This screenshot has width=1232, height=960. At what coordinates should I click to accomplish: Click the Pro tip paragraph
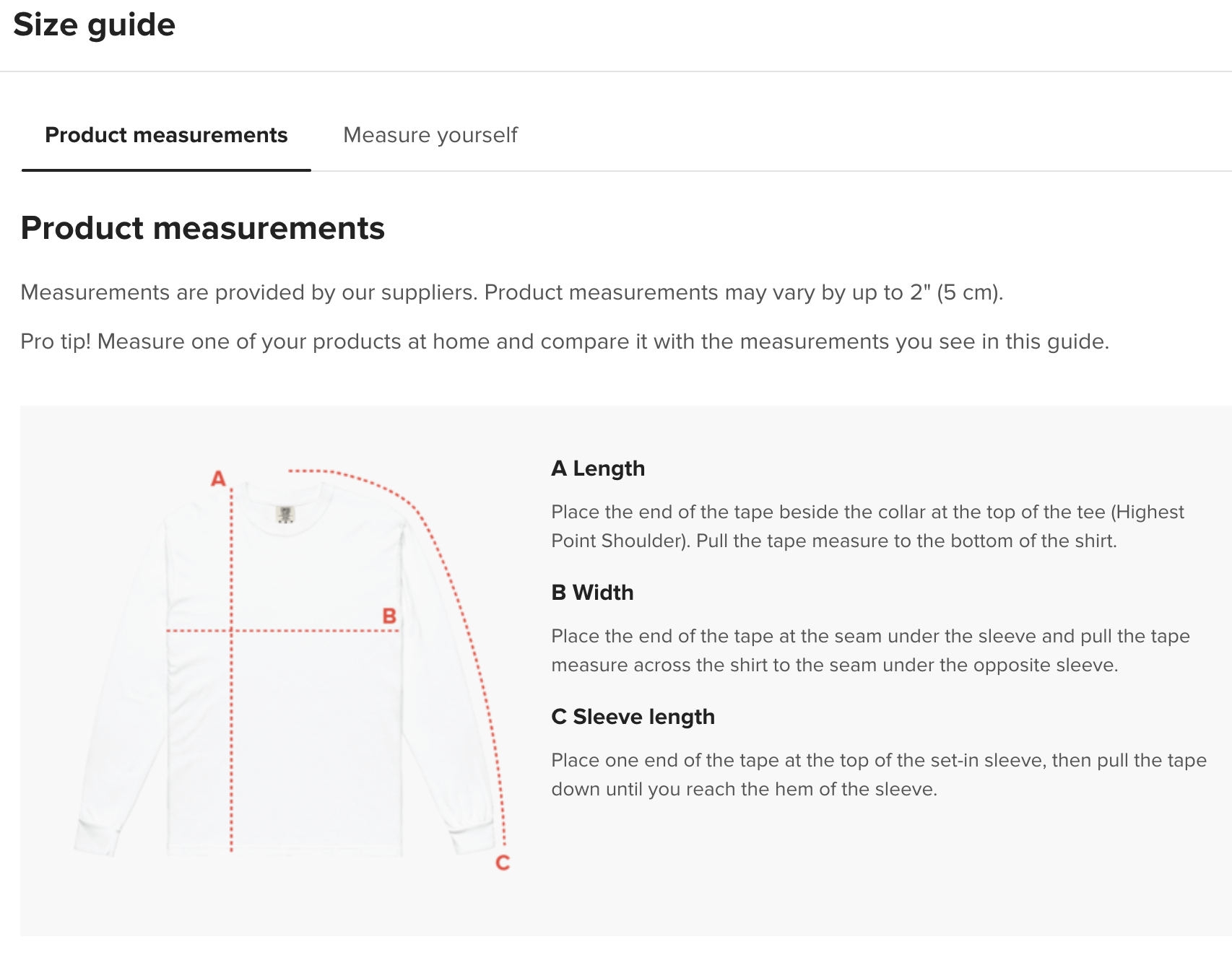pyautogui.click(x=565, y=341)
